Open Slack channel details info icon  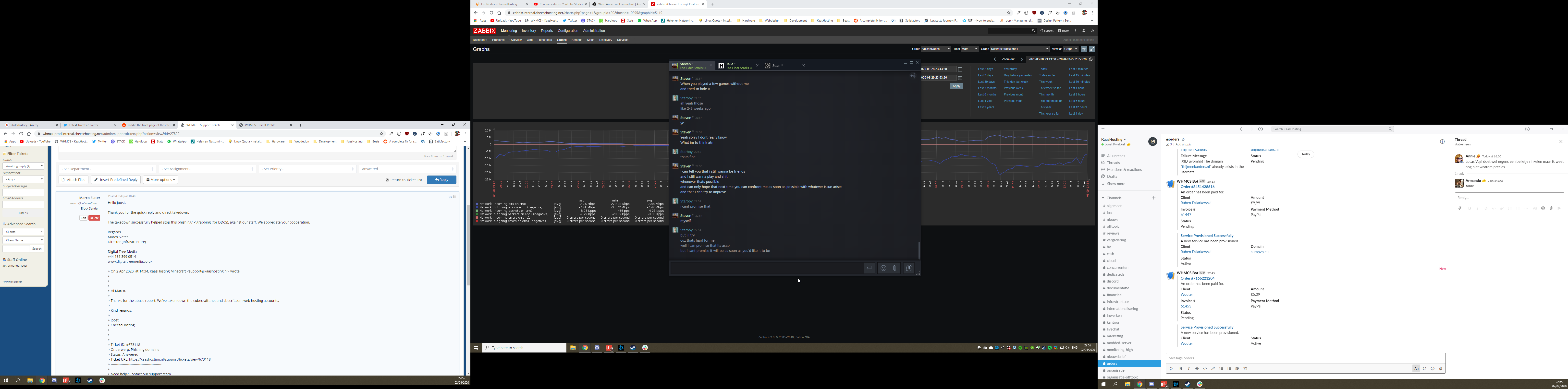[x=1442, y=141]
